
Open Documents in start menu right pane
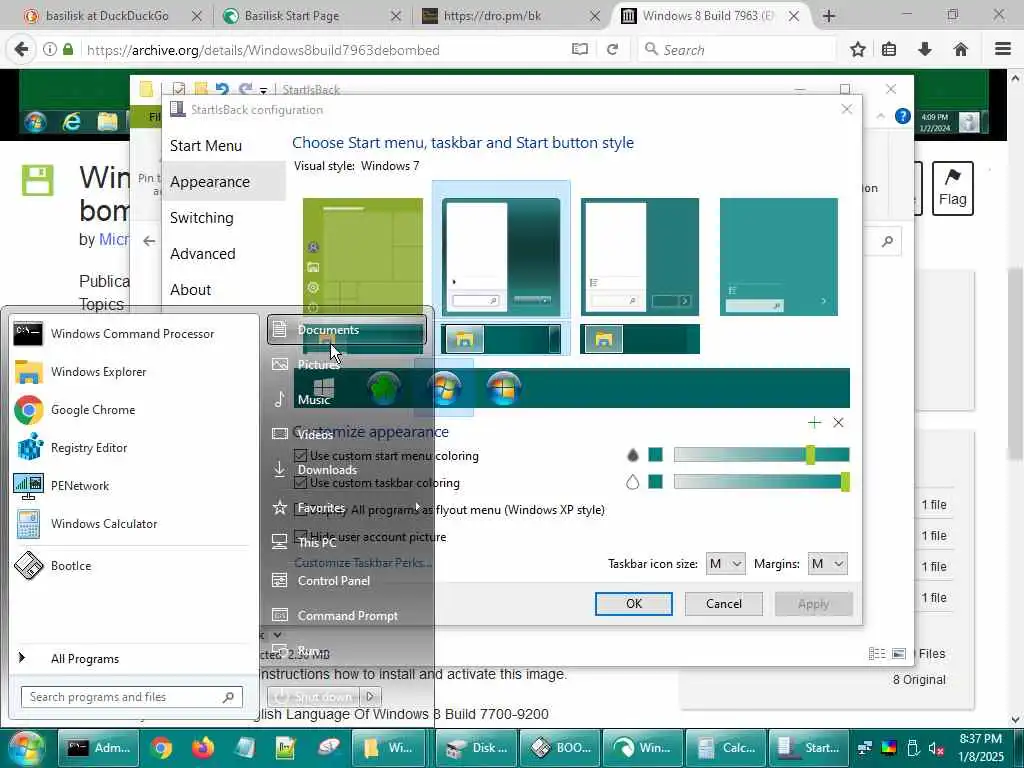click(347, 330)
